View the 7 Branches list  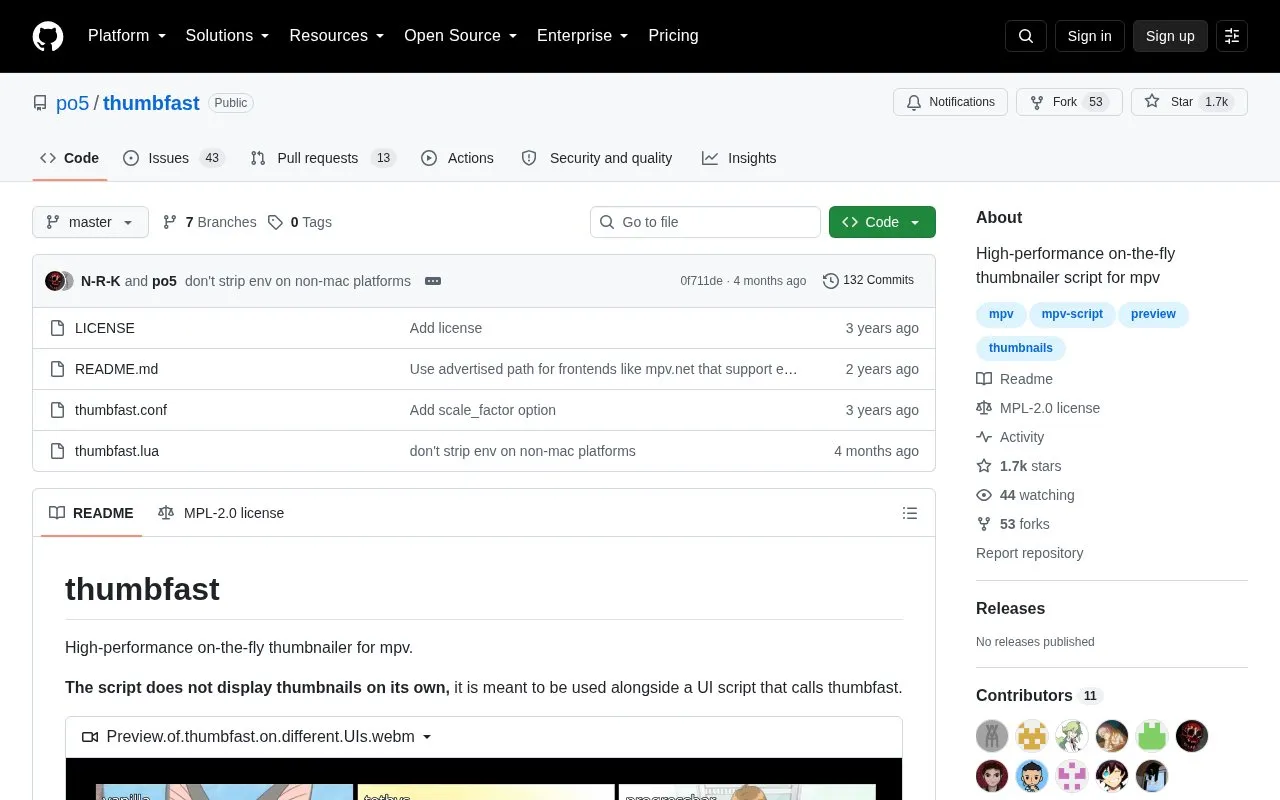[x=209, y=222]
